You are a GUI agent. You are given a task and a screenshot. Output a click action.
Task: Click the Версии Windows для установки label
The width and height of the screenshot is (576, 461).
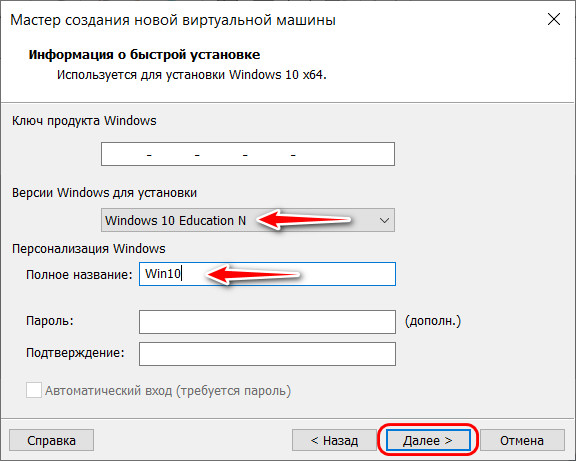(104, 192)
